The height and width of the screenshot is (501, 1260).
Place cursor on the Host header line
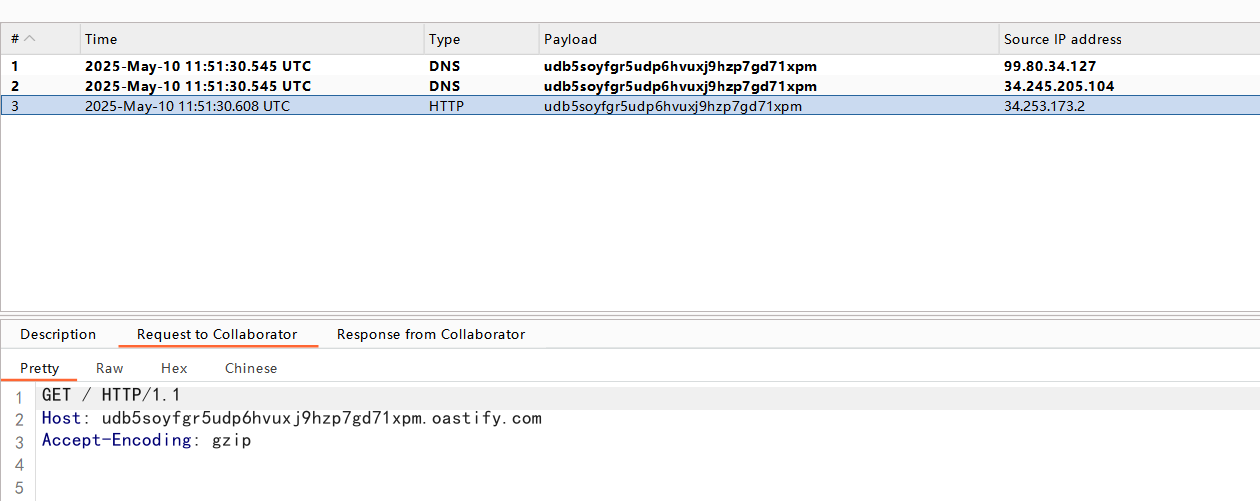tap(291, 418)
